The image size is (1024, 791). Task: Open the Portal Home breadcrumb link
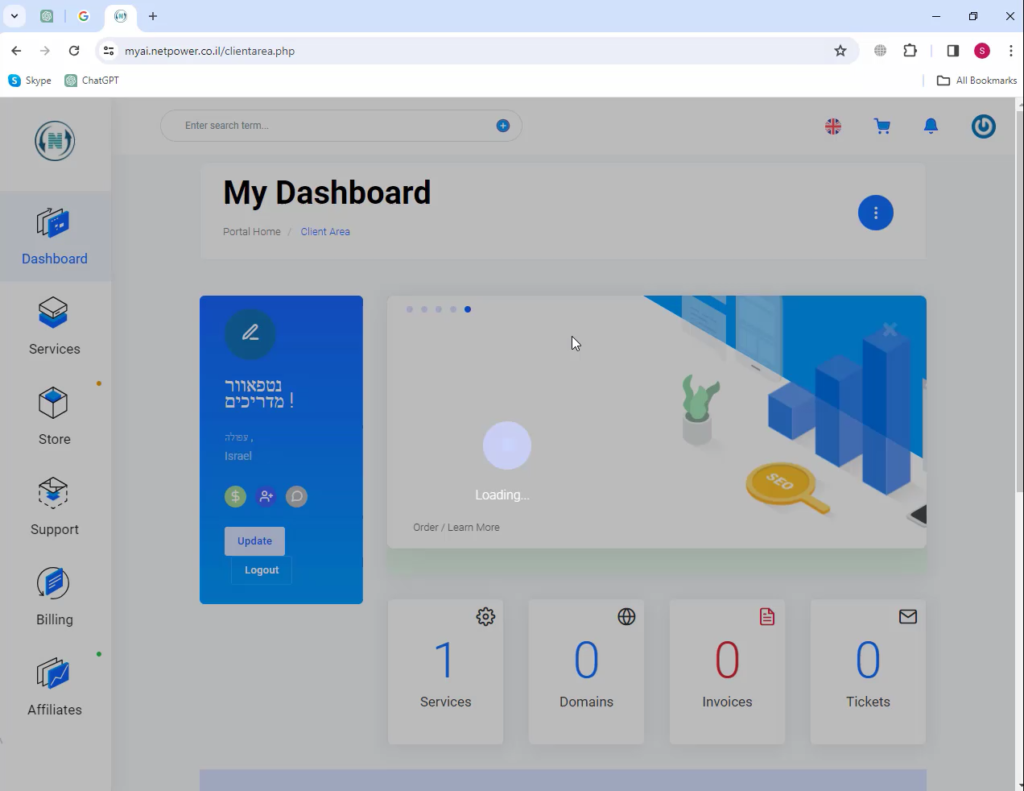(252, 232)
